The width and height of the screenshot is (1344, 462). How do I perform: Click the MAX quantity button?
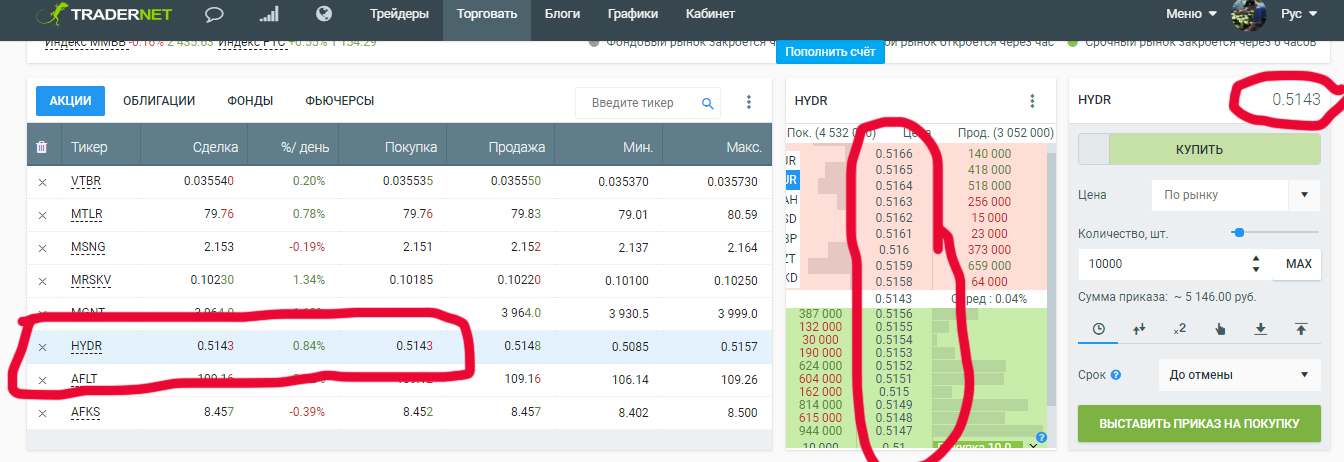point(1298,264)
